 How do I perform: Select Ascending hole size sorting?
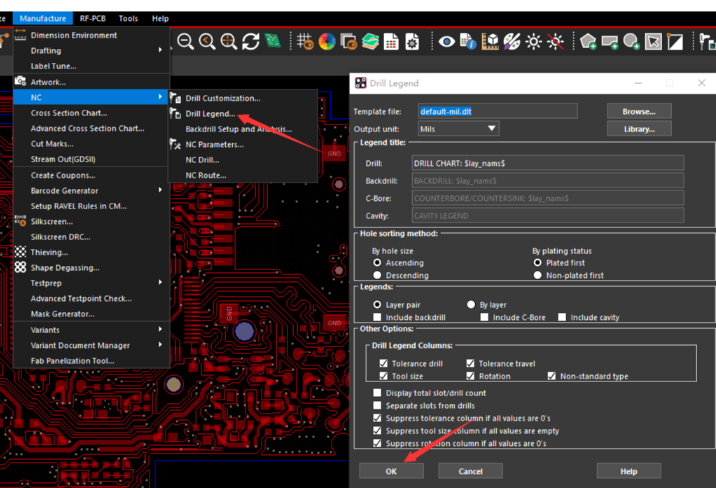click(377, 262)
